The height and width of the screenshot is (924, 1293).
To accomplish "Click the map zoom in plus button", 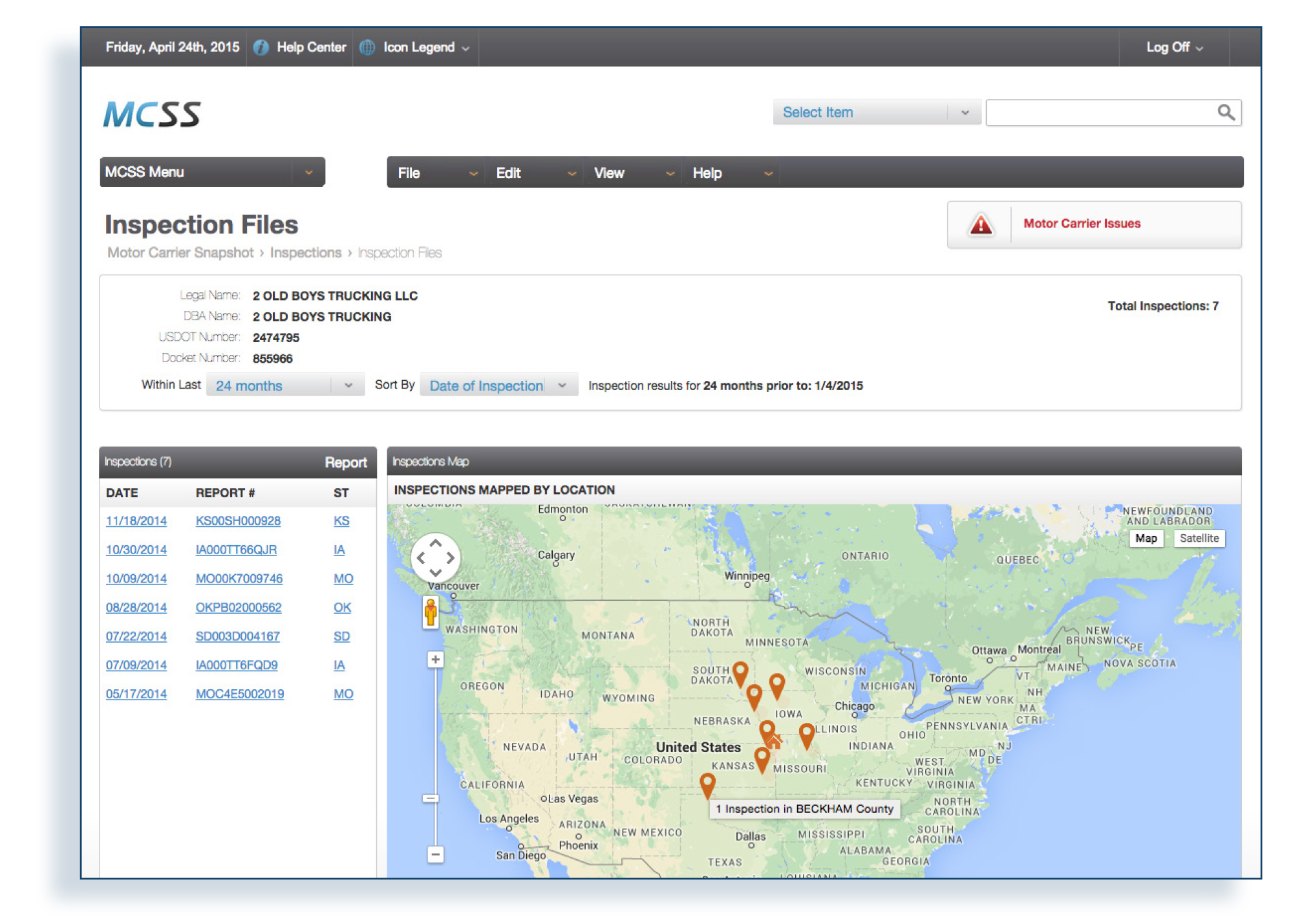I will [x=436, y=660].
